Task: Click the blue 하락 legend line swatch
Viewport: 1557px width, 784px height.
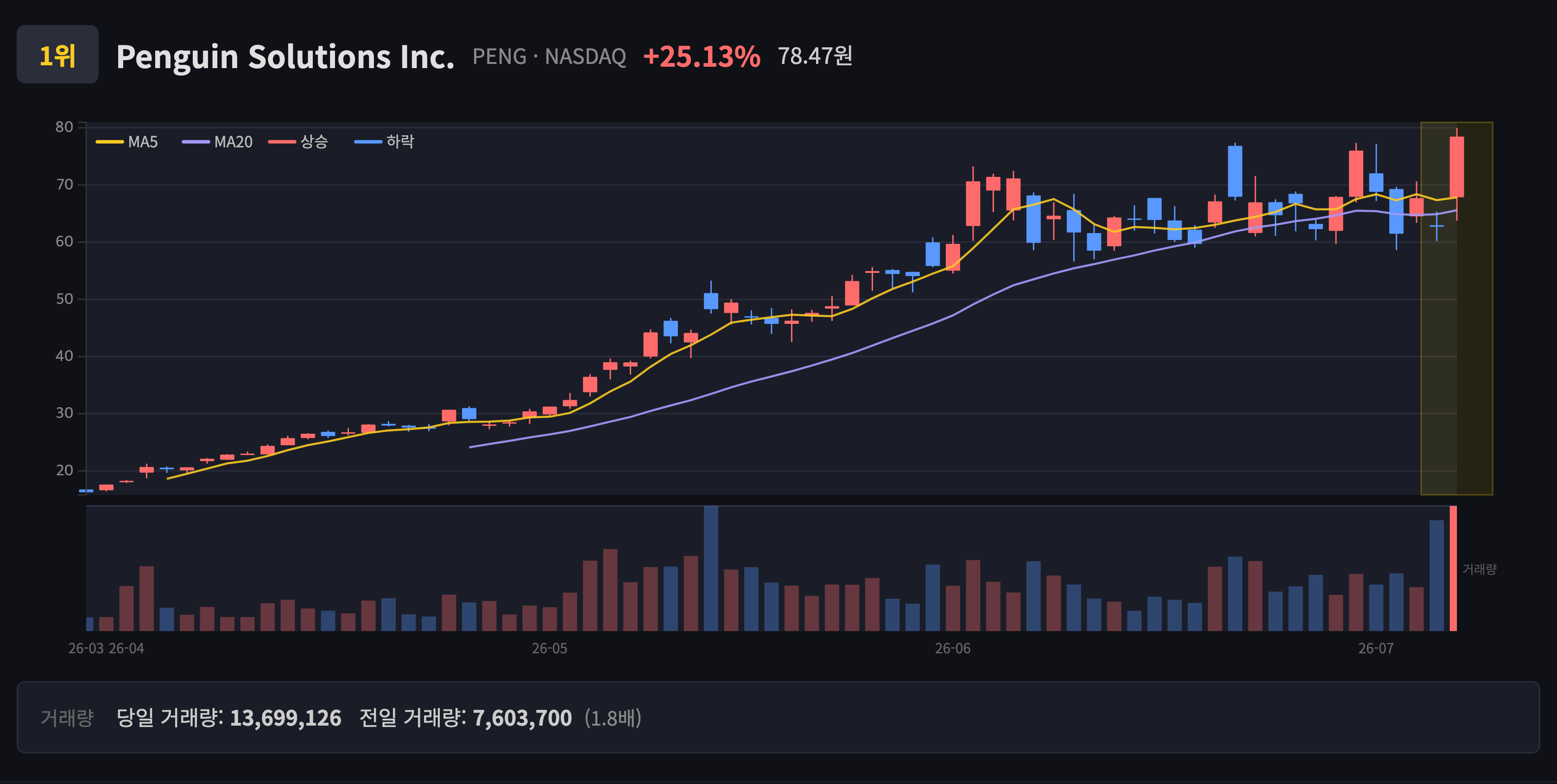Action: [368, 142]
